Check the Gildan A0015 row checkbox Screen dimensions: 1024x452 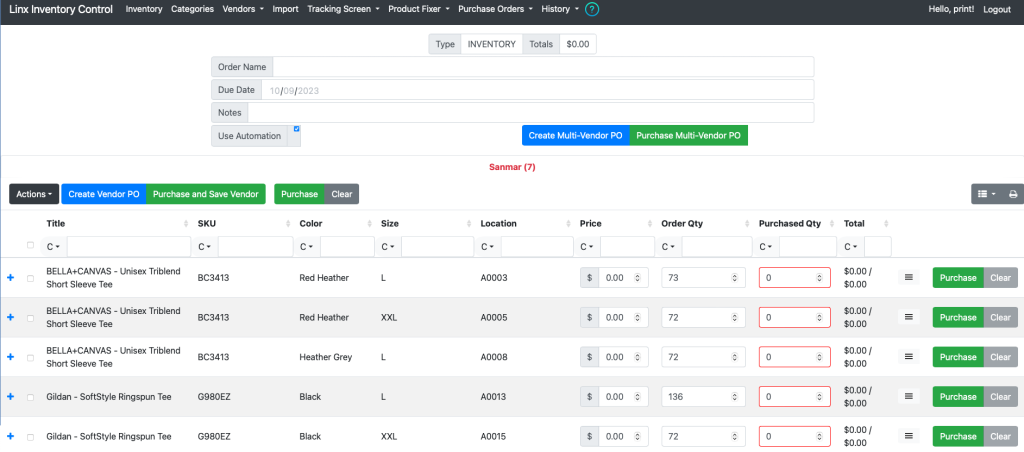pyautogui.click(x=30, y=437)
